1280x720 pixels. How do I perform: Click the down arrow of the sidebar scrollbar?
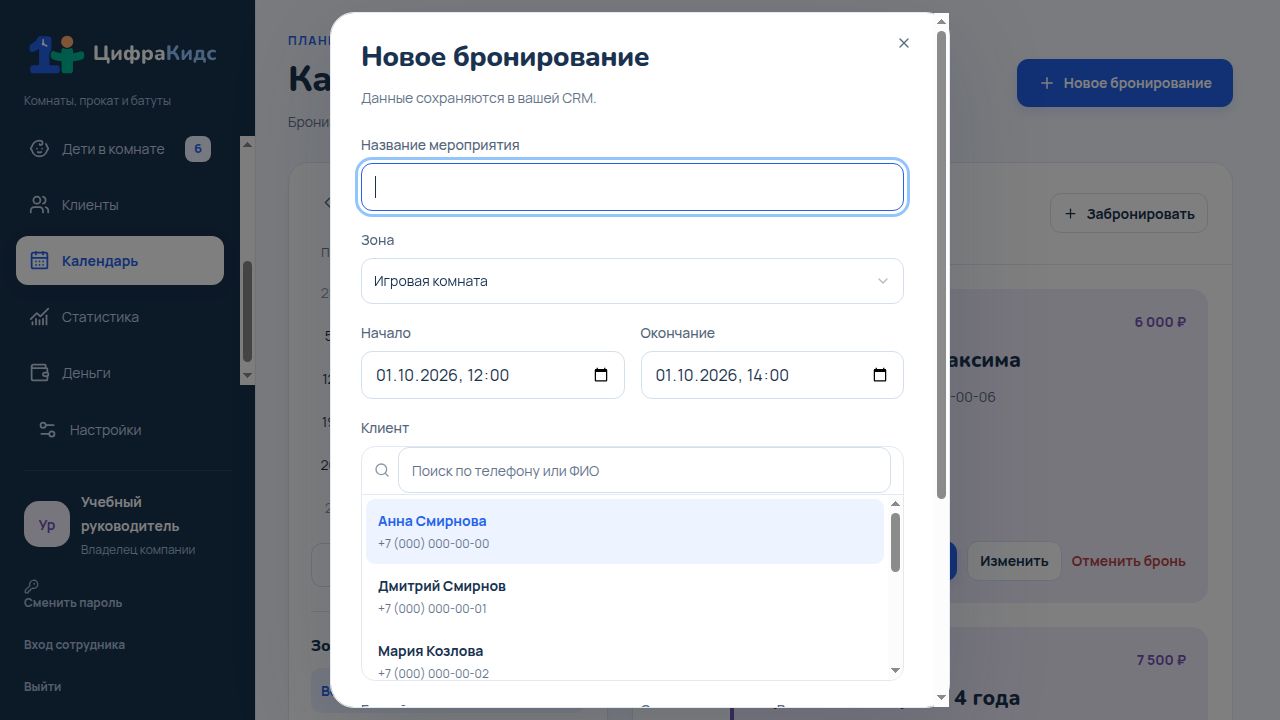[248, 376]
